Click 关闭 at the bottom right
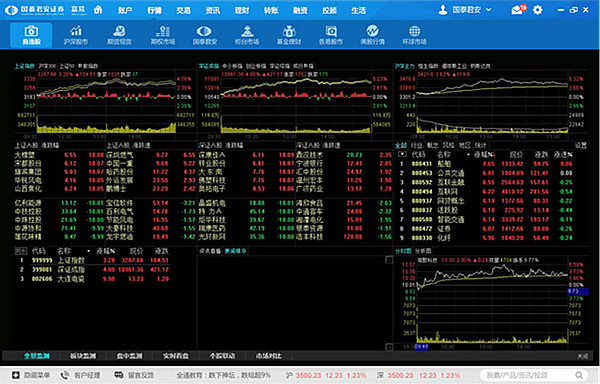 (582, 356)
